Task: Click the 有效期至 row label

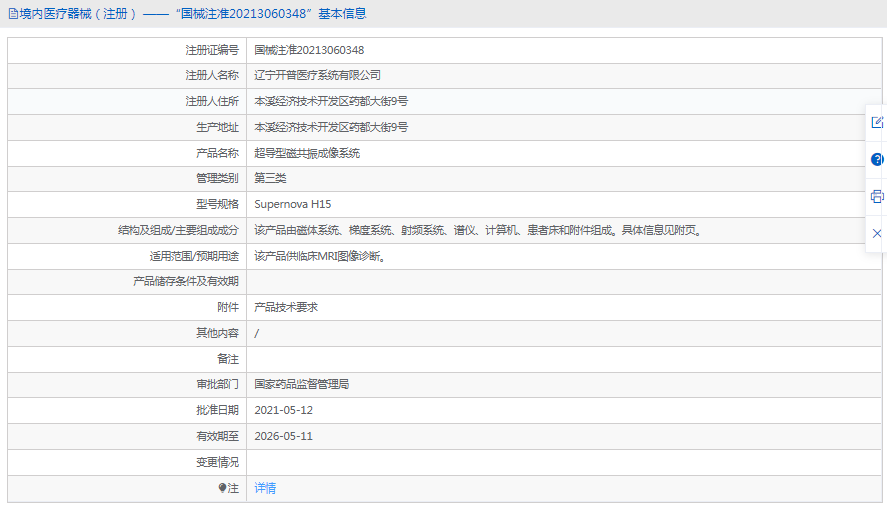Action: [217, 436]
